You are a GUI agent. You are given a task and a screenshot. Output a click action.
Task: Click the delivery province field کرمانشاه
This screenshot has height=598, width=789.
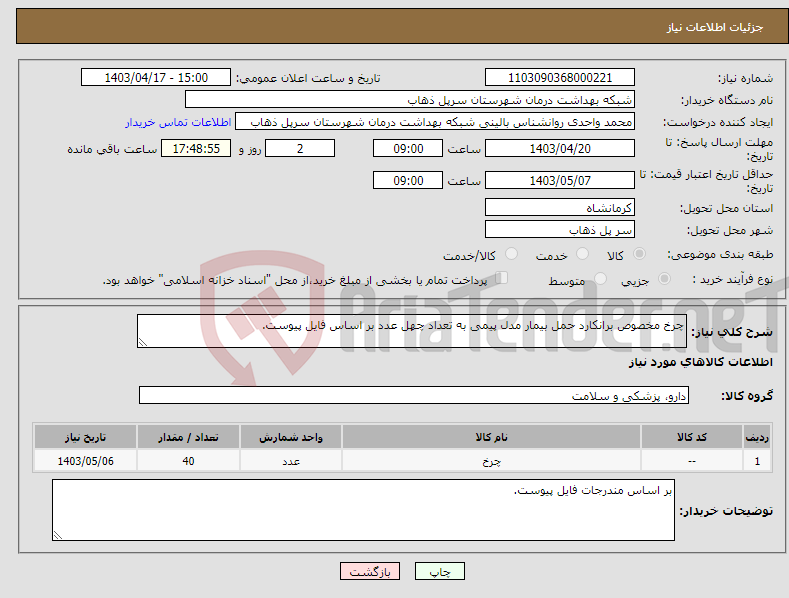(x=560, y=207)
